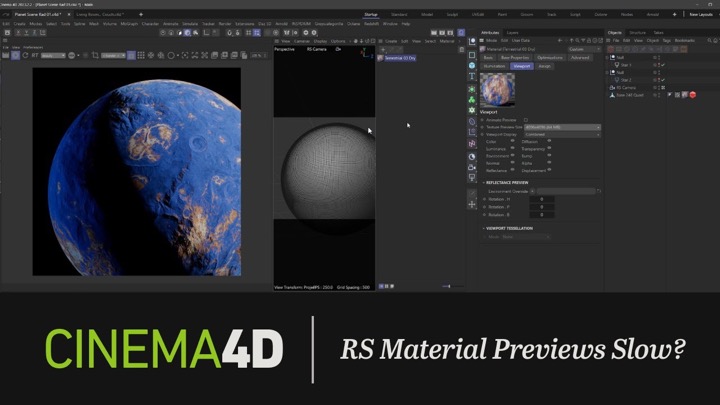Click the back arrow in Attributes manager
The width and height of the screenshot is (720, 405).
(x=560, y=40)
